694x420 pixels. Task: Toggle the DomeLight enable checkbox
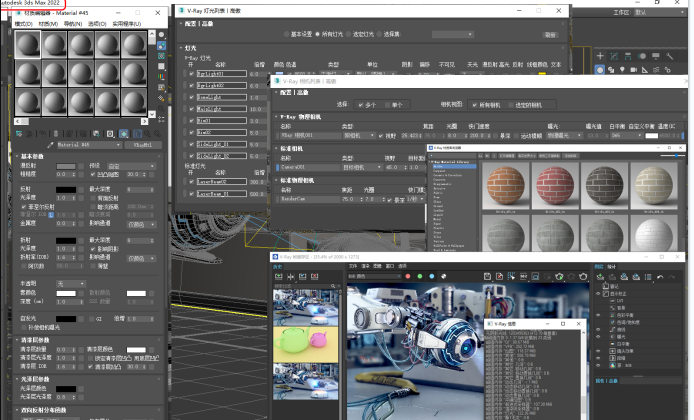tap(189, 96)
